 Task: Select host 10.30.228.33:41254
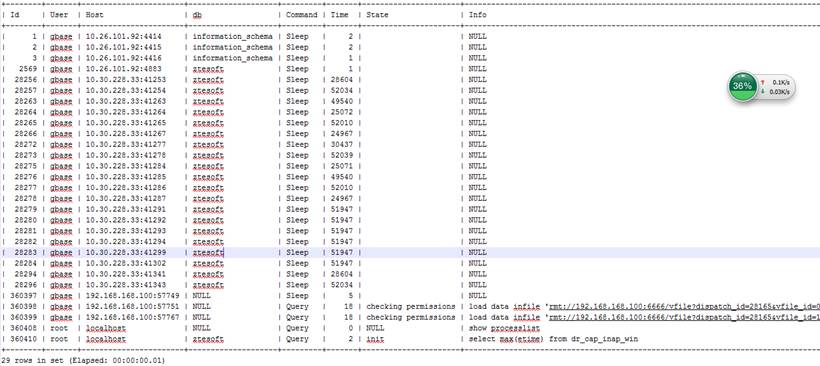(126, 90)
